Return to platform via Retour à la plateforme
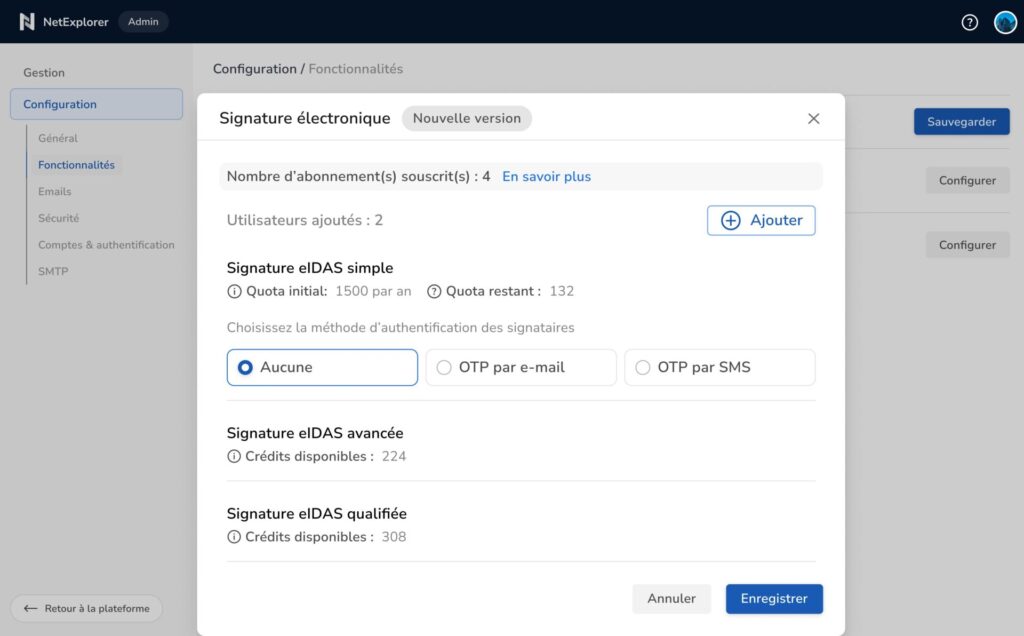1024x636 pixels. pyautogui.click(x=86, y=608)
